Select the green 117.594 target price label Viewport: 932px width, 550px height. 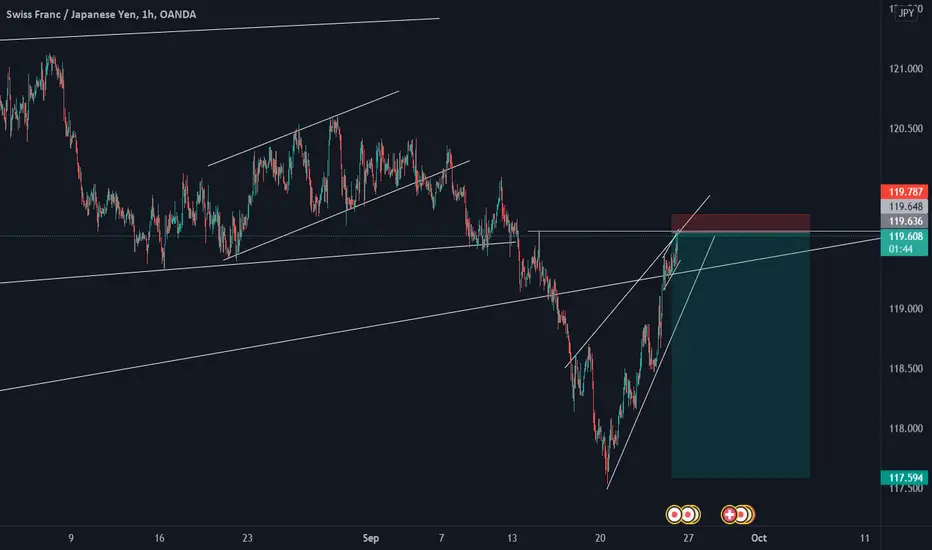(904, 477)
